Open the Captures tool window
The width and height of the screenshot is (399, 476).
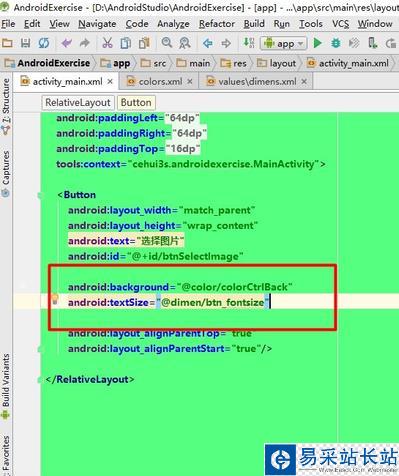click(x=6, y=173)
